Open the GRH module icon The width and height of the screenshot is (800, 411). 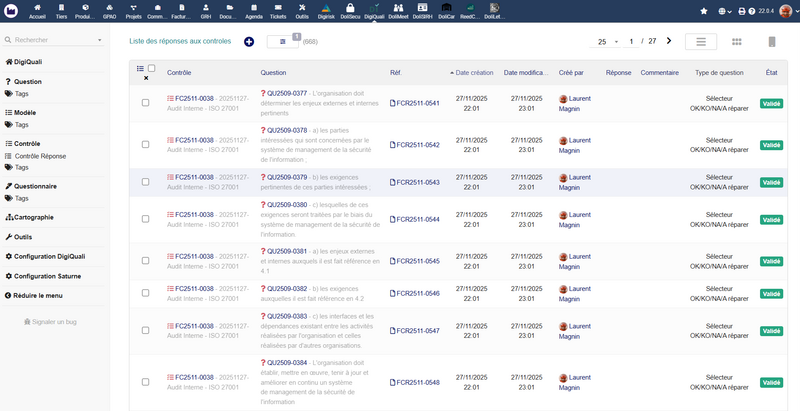tap(206, 11)
